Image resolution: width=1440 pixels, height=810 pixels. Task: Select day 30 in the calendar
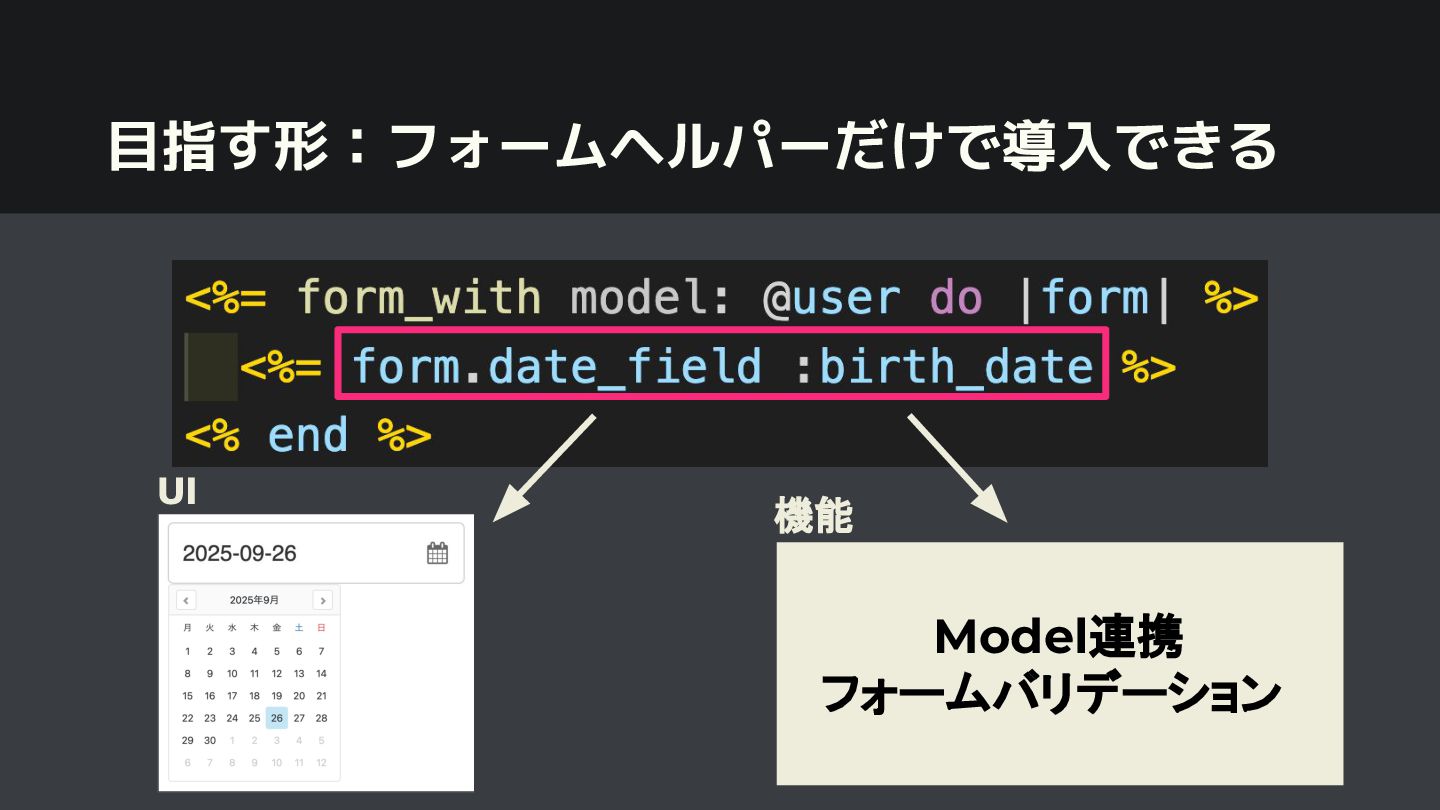[x=210, y=740]
